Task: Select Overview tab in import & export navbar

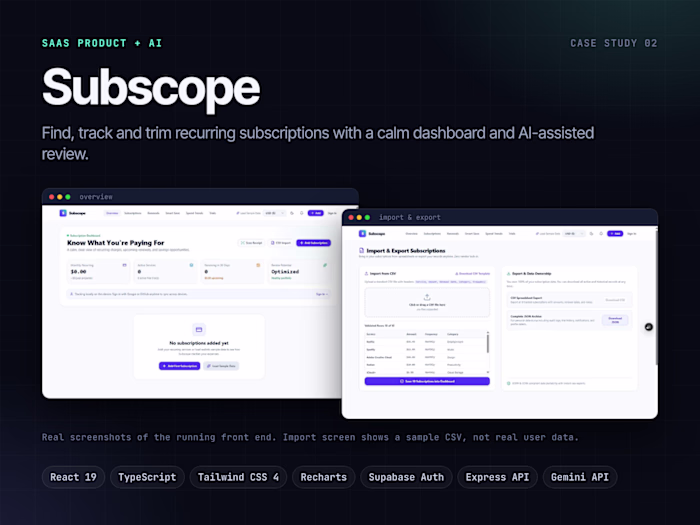Action: 412,233
